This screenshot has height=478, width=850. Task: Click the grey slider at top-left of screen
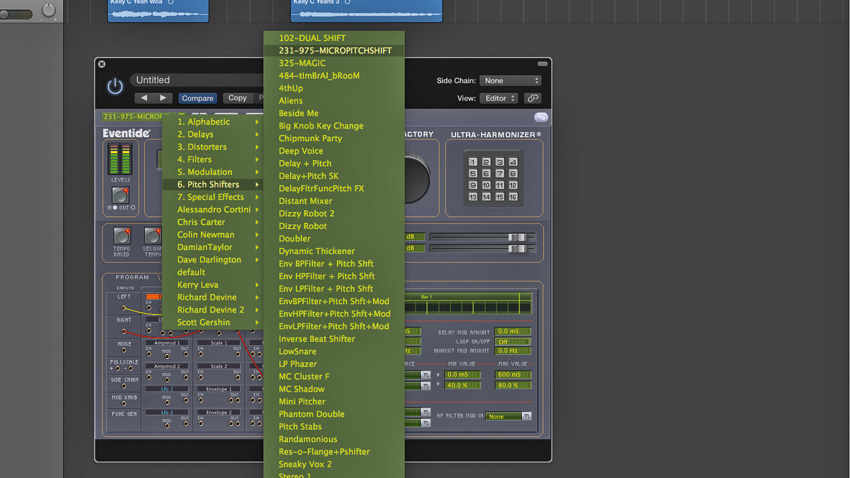tap(16, 15)
